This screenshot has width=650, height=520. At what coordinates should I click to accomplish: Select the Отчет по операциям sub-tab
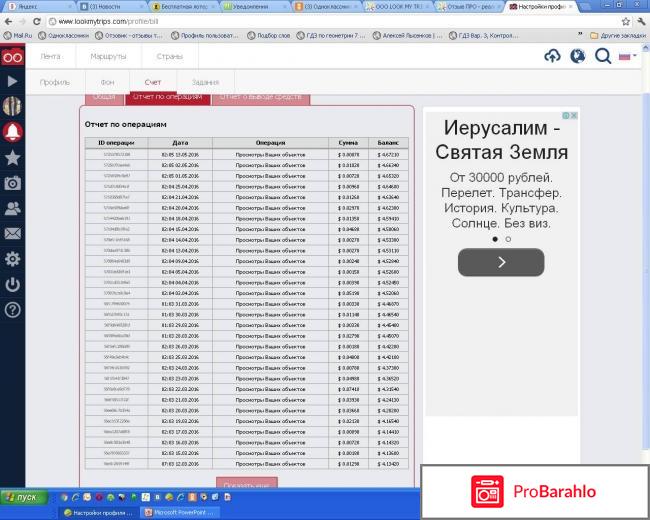click(167, 98)
